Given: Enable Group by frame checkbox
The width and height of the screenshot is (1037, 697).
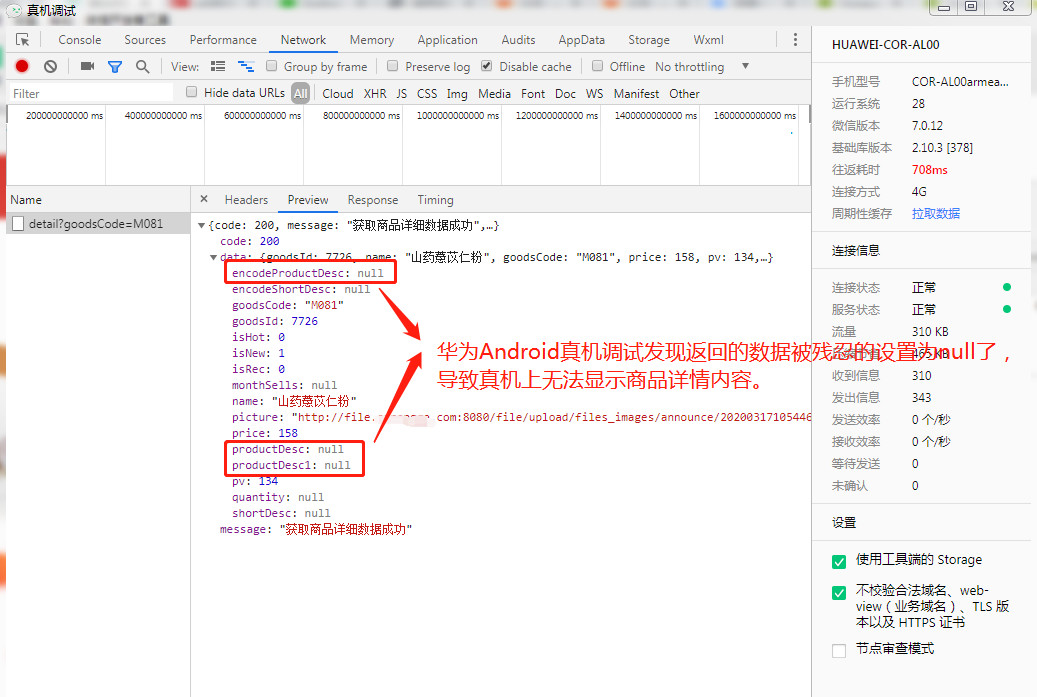Looking at the screenshot, I should [271, 65].
